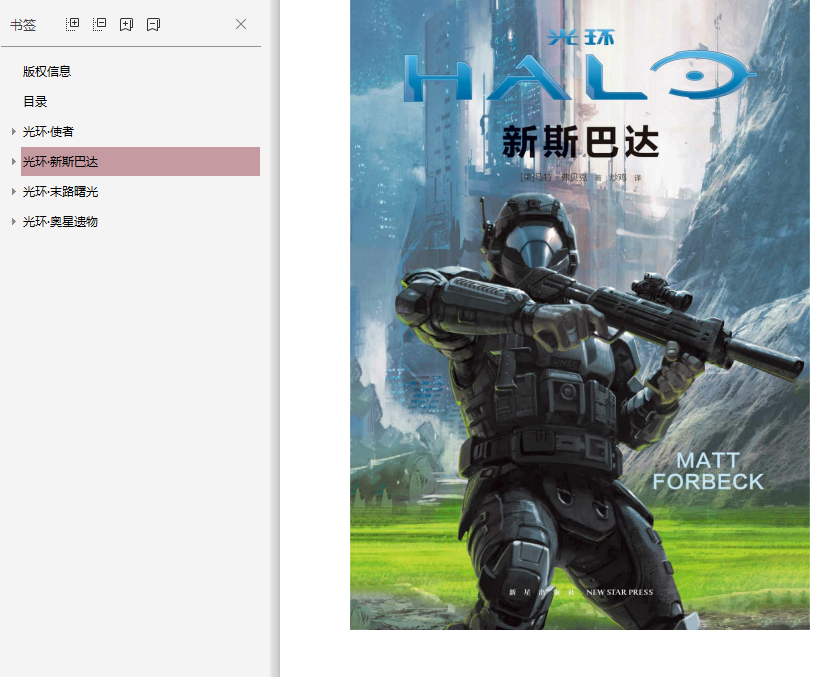Expand the 光环·使者 bookmark tree arrow
The width and height of the screenshot is (838, 677).
[14, 131]
